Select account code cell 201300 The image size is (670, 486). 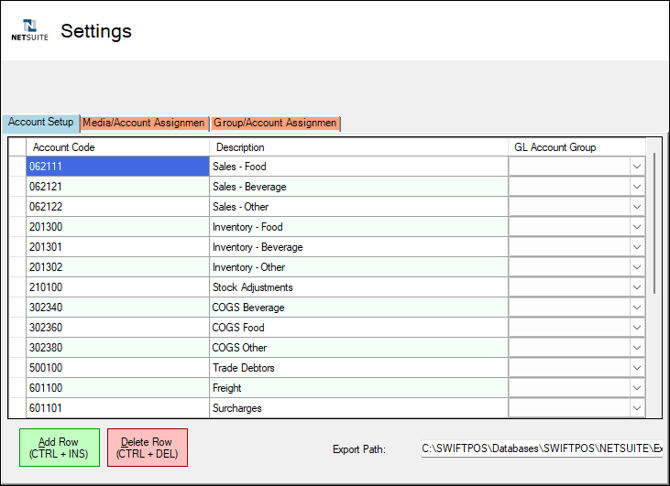coord(118,227)
